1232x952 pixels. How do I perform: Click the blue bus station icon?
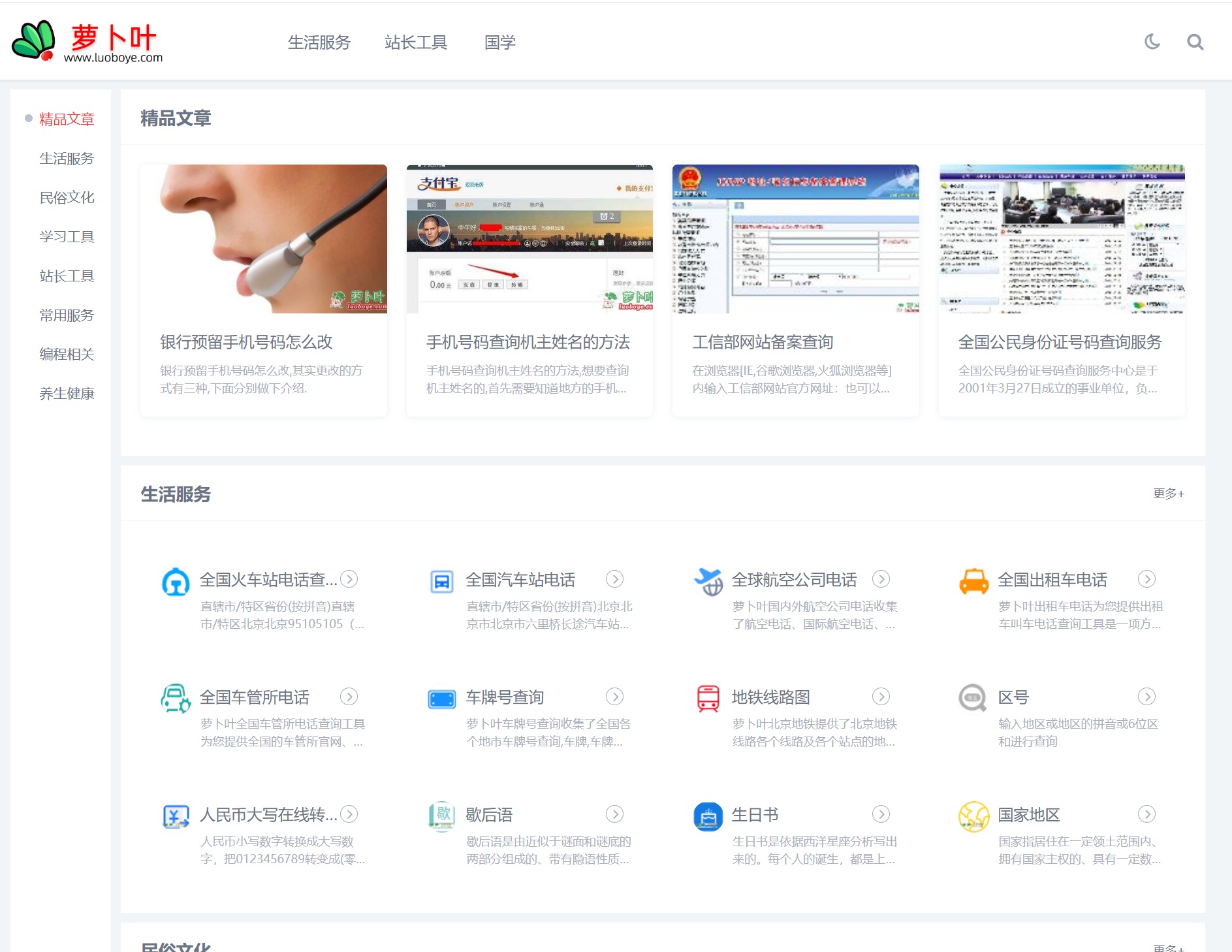click(442, 581)
